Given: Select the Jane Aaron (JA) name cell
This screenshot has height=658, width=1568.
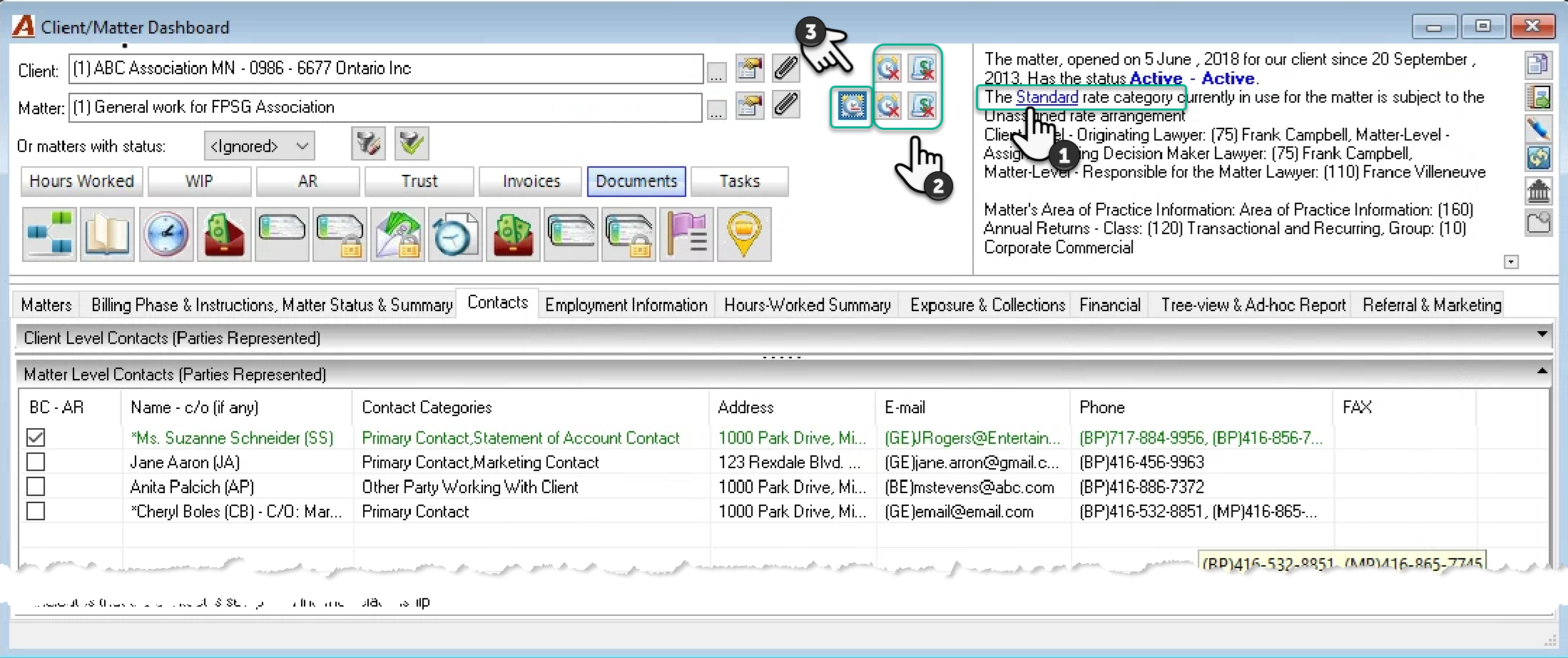Looking at the screenshot, I should [238, 462].
